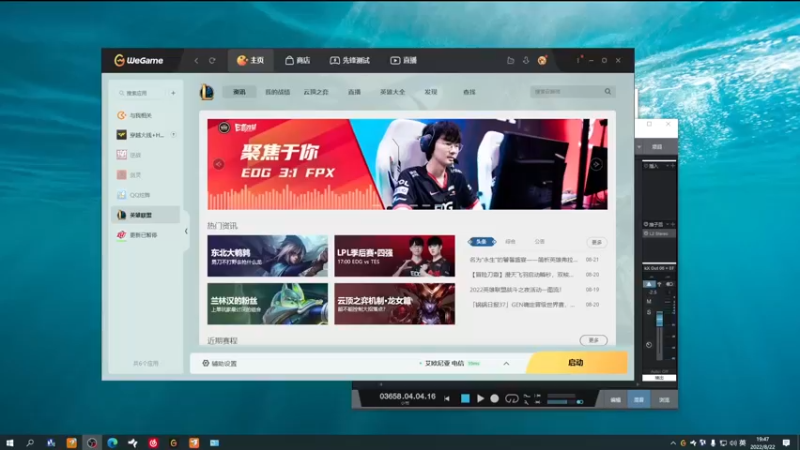Screen dimensions: 800x450
Task: Open Microsoft Edge from the taskbar
Action: click(x=112, y=442)
